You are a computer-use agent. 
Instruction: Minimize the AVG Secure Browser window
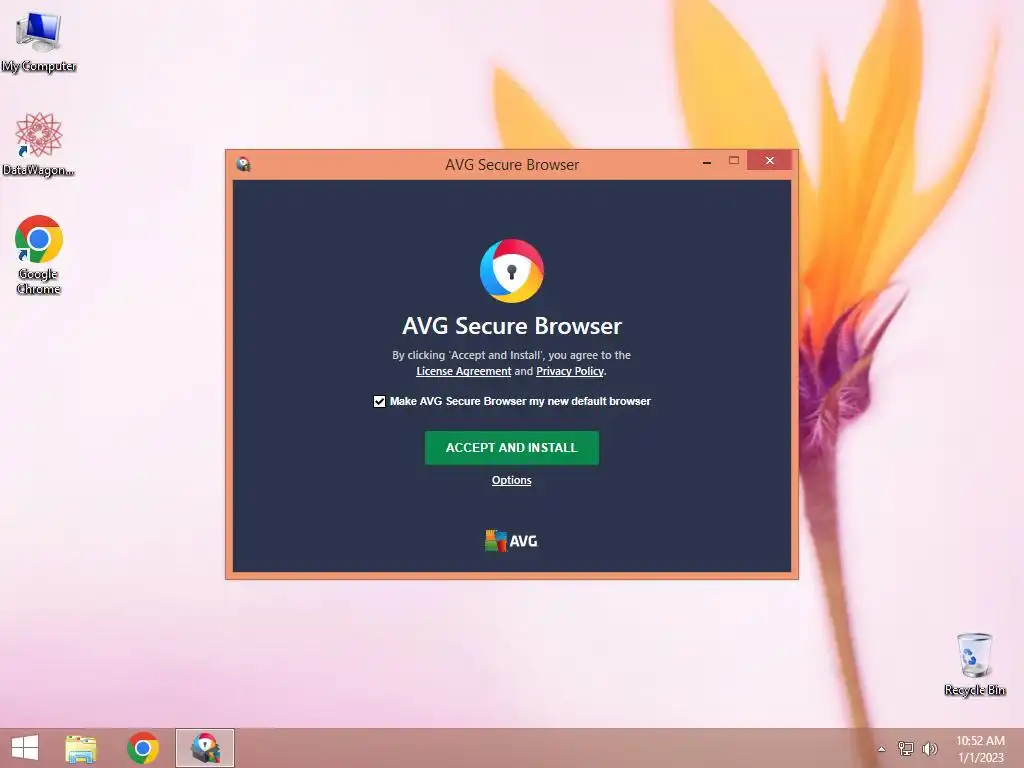(707, 161)
